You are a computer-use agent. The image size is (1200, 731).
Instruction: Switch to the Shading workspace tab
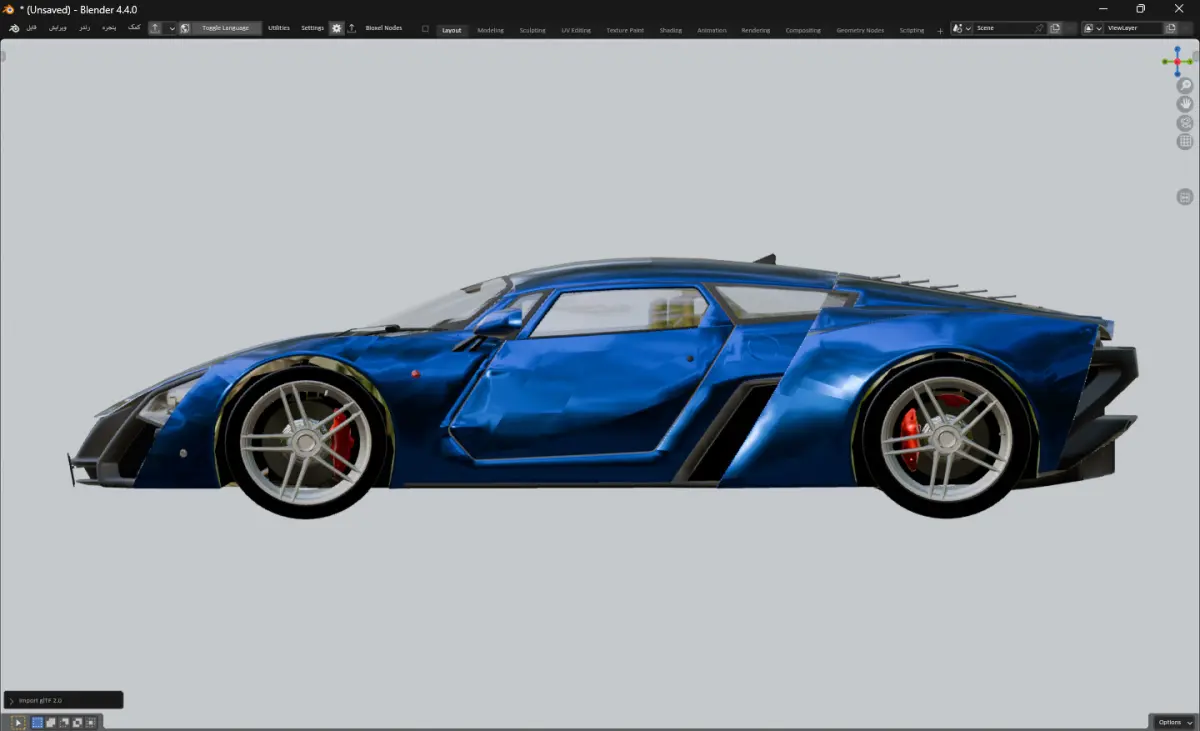671,30
